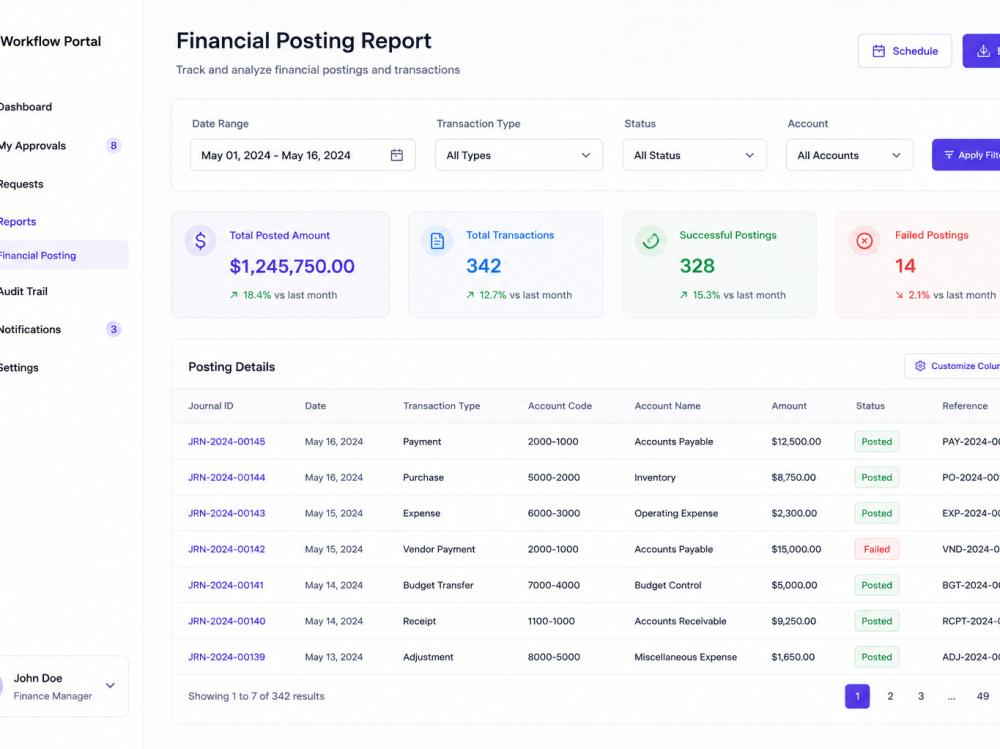Click the $15,000.00 amount cell

(x=797, y=549)
